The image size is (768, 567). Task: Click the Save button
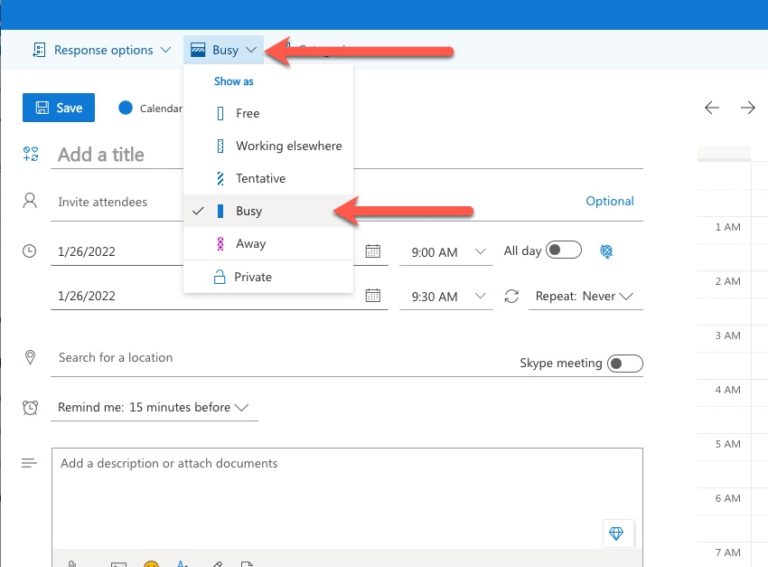pos(59,108)
